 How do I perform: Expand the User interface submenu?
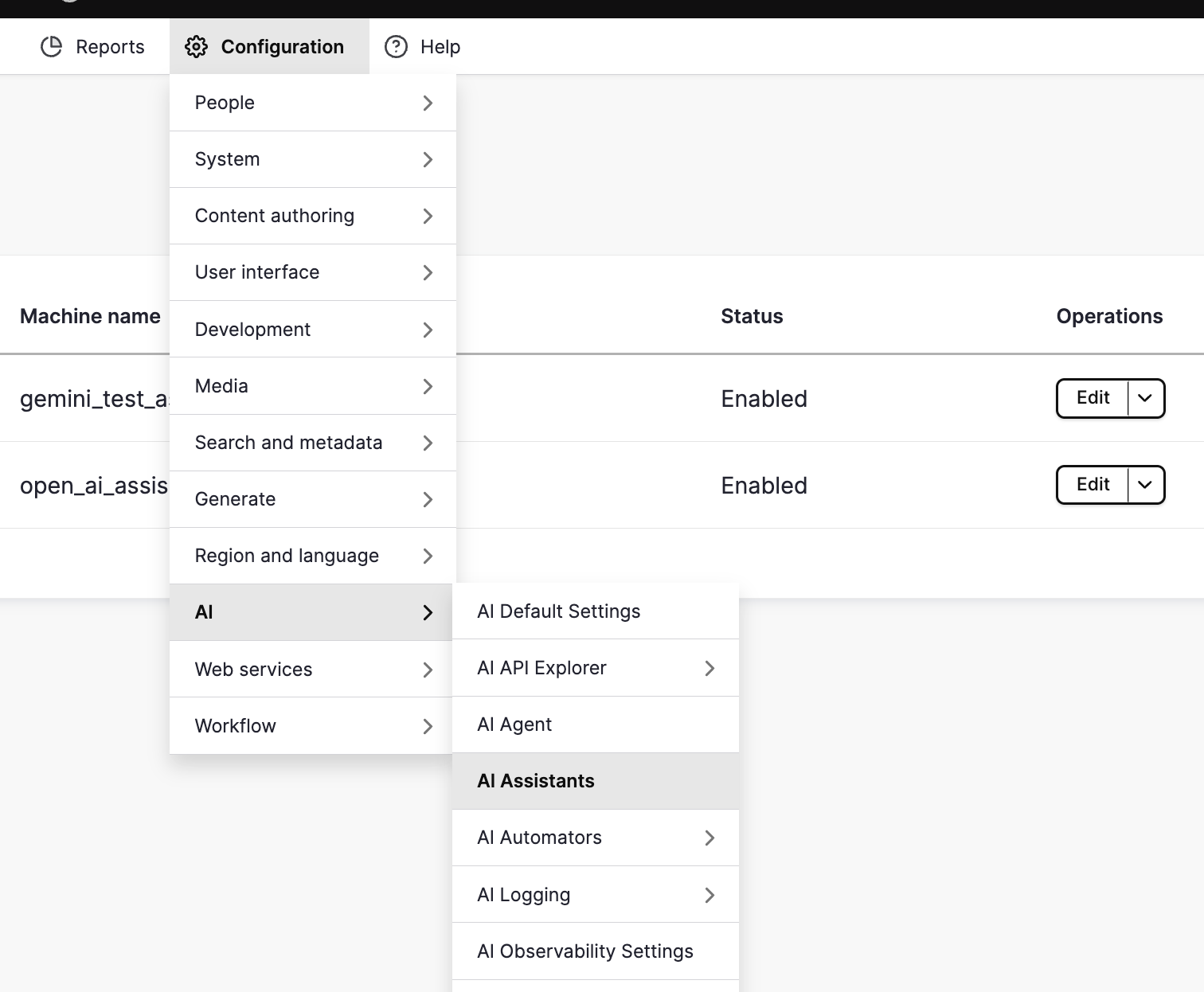pyautogui.click(x=428, y=272)
